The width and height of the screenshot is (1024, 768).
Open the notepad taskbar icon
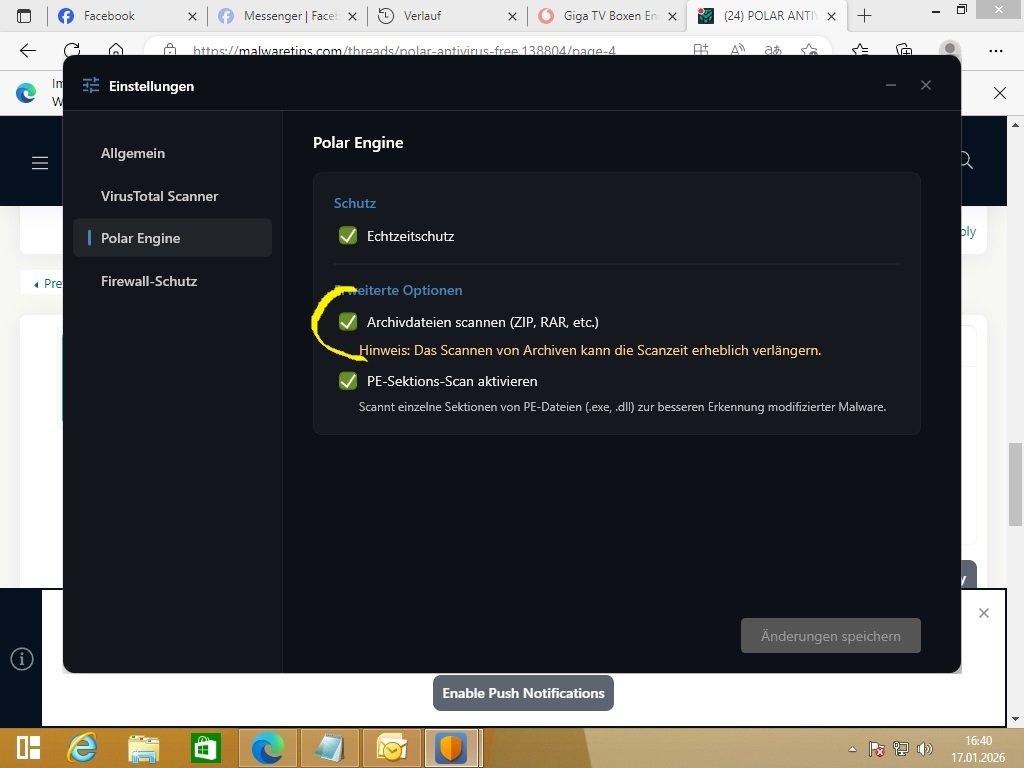click(x=329, y=748)
